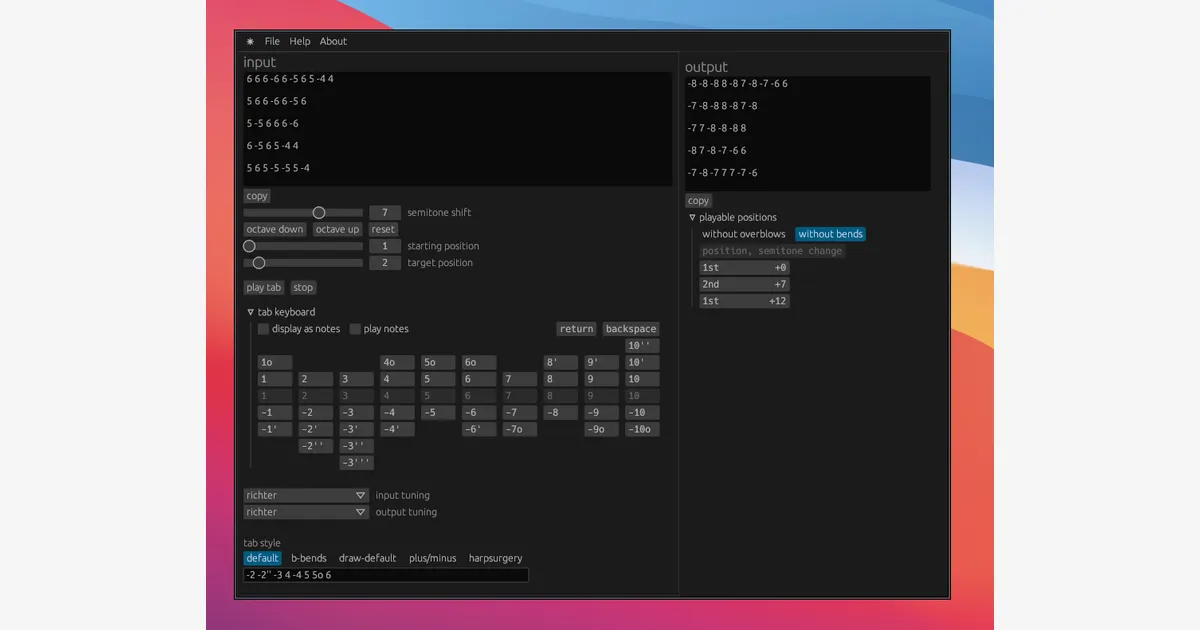Click the starting position value field
The width and height of the screenshot is (1200, 630).
pos(385,246)
